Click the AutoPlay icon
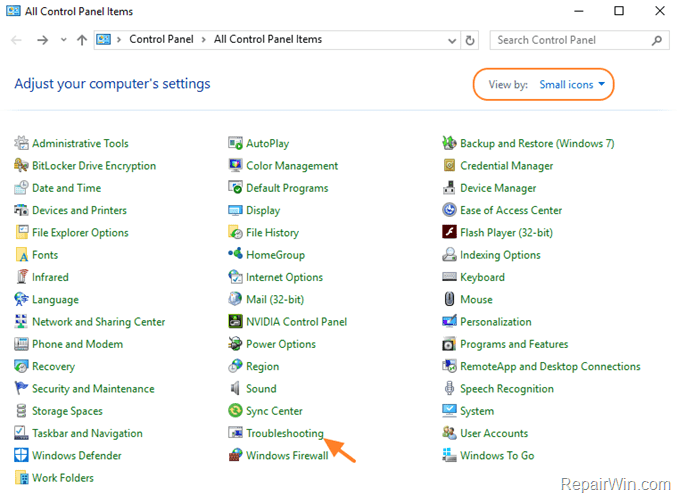This screenshot has width=677, height=495. pos(235,143)
